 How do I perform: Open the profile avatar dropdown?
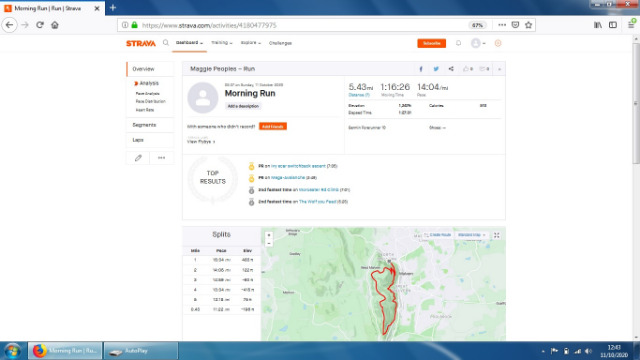point(478,43)
